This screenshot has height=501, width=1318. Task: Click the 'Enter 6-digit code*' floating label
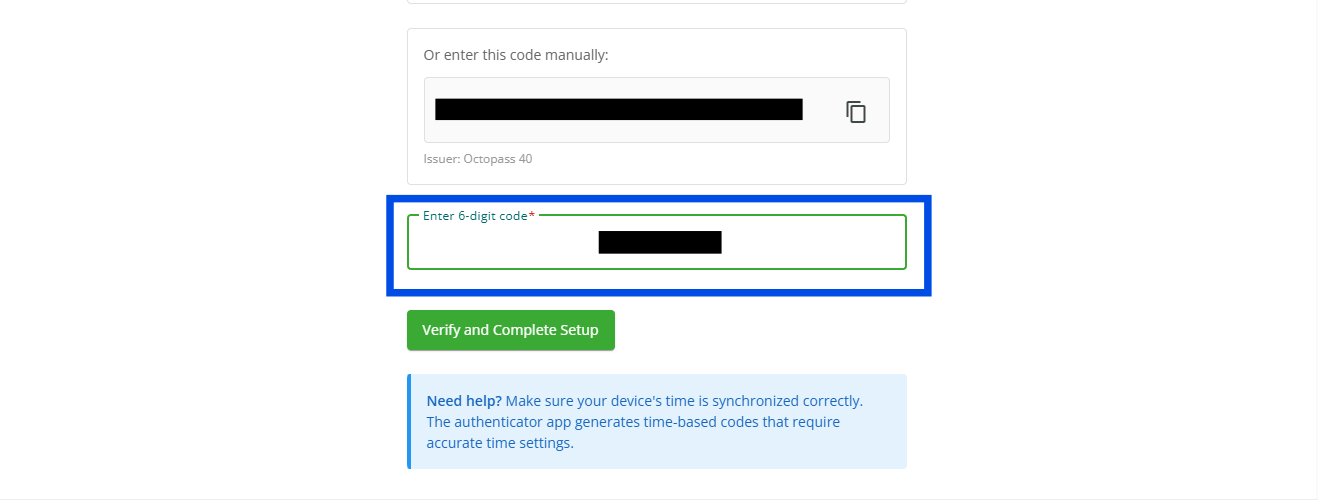pos(479,216)
